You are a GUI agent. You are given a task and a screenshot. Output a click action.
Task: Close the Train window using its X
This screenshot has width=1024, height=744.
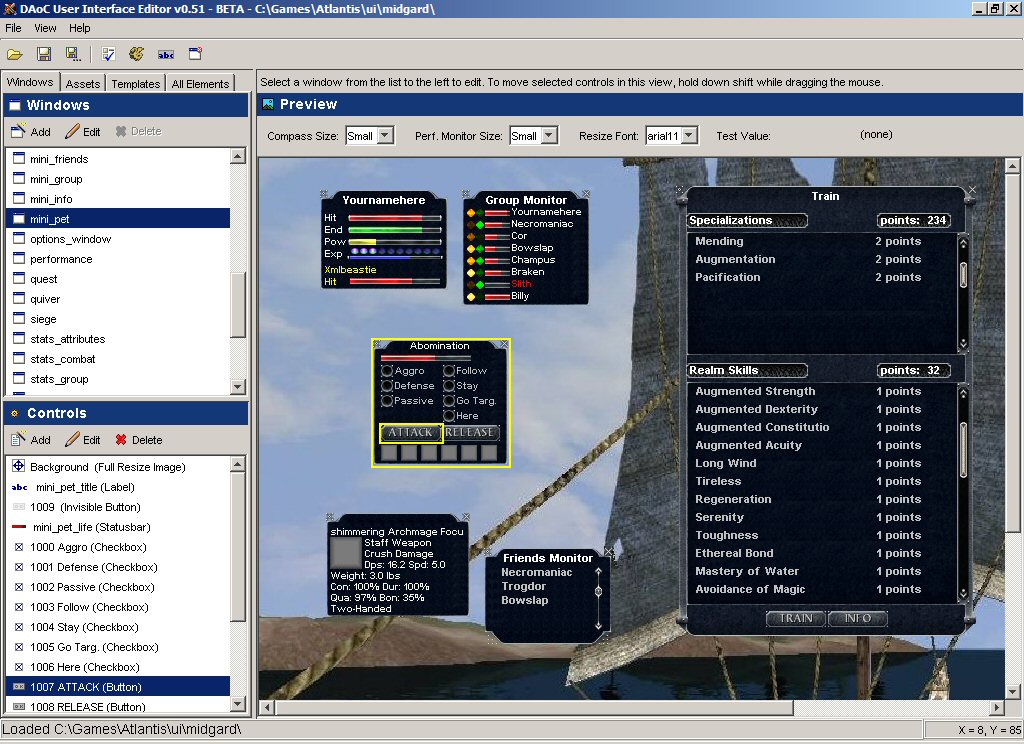(972, 190)
